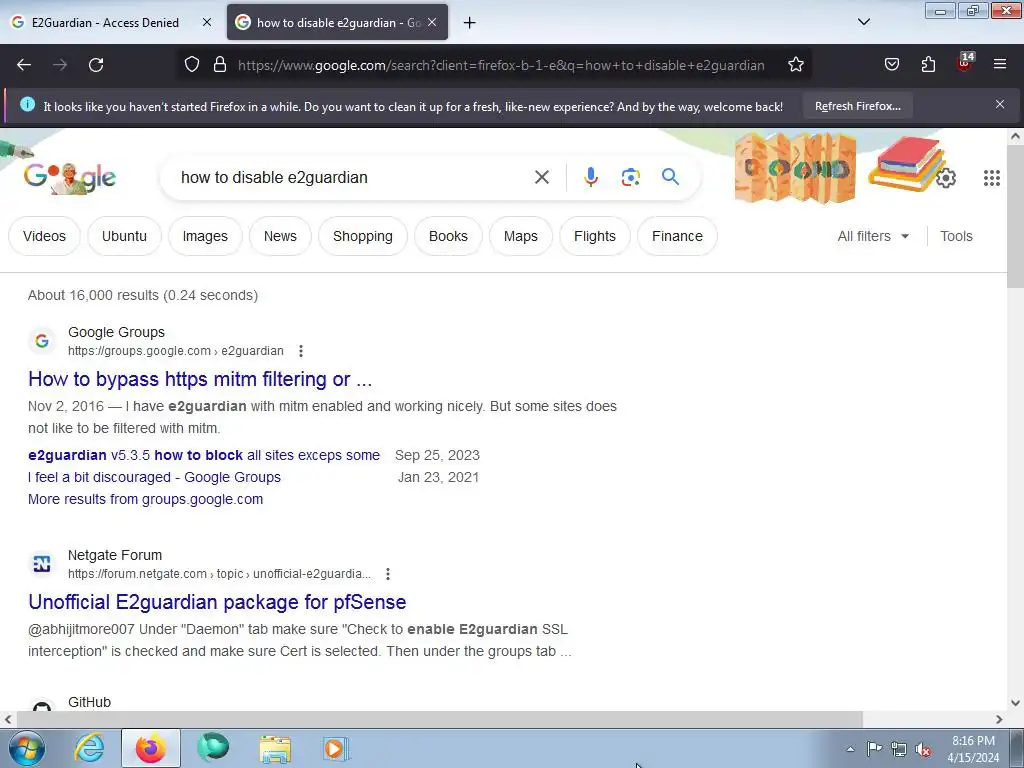Open Firefox application hamburger menu
This screenshot has width=1024, height=768.
coord(1000,65)
